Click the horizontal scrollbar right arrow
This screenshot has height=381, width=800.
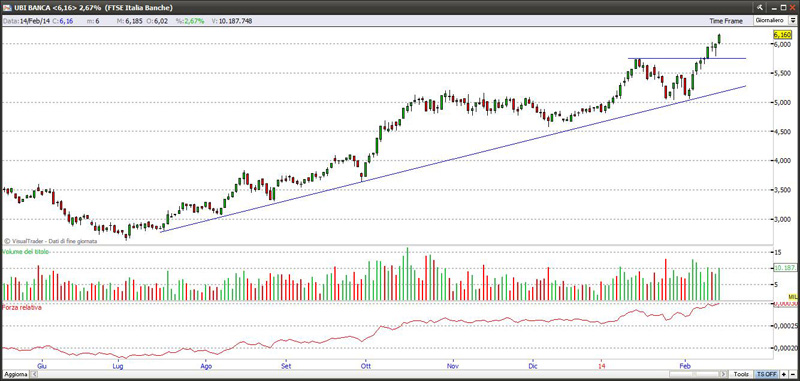723,374
